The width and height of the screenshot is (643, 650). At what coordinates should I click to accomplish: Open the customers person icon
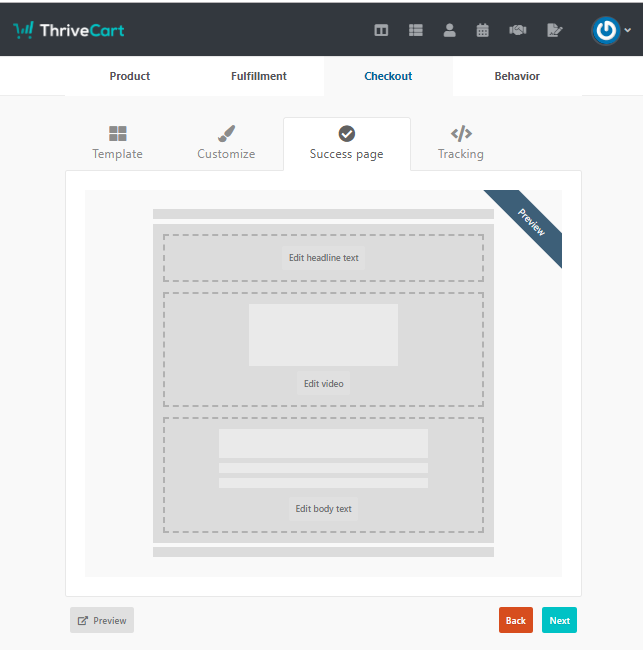pos(449,30)
